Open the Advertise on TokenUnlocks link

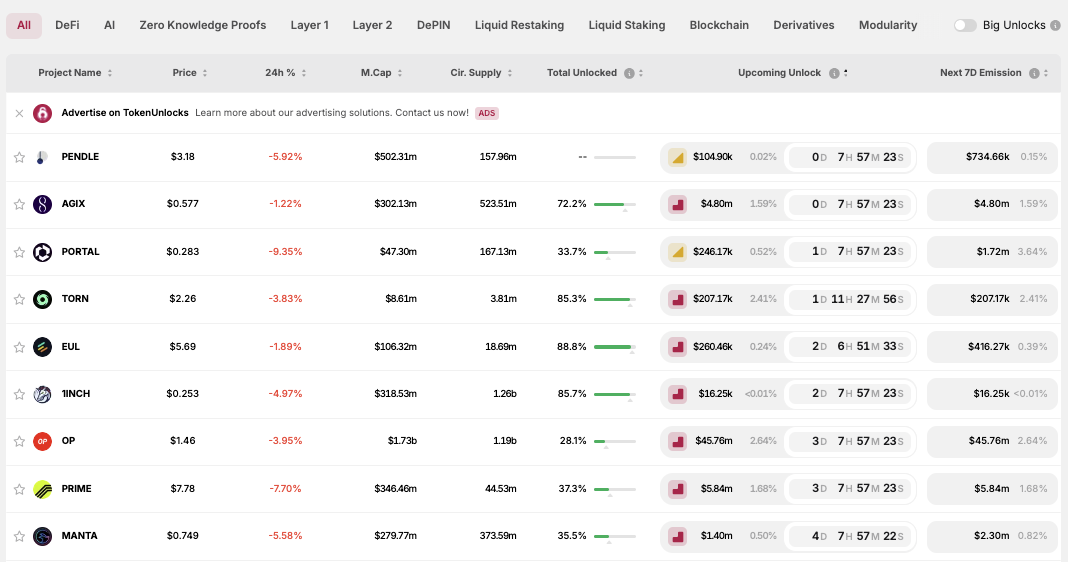tap(125, 113)
